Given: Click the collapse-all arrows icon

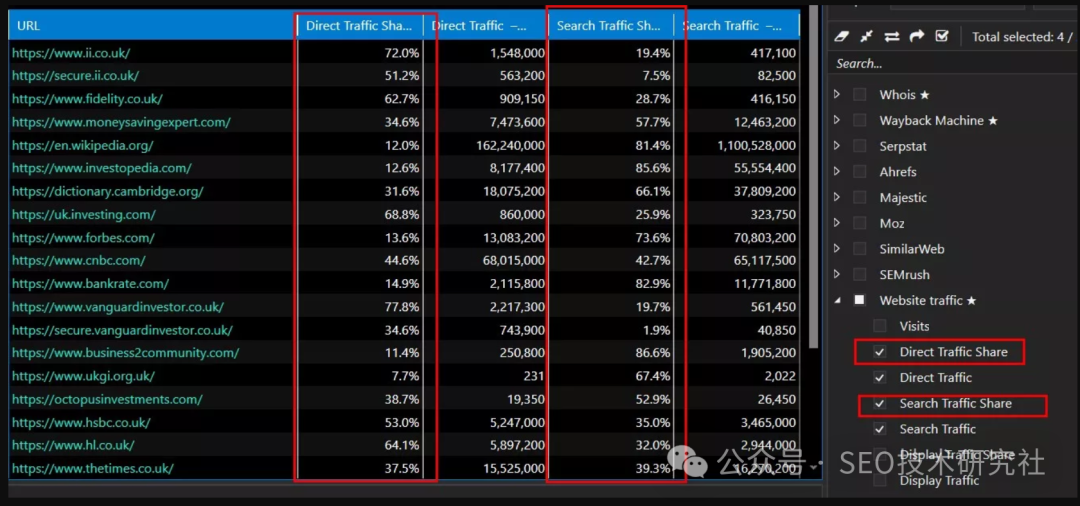Looking at the screenshot, I should [866, 36].
